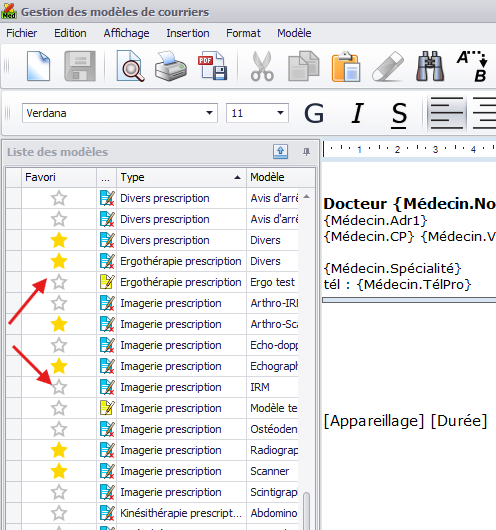Click the printer icon

[171, 66]
